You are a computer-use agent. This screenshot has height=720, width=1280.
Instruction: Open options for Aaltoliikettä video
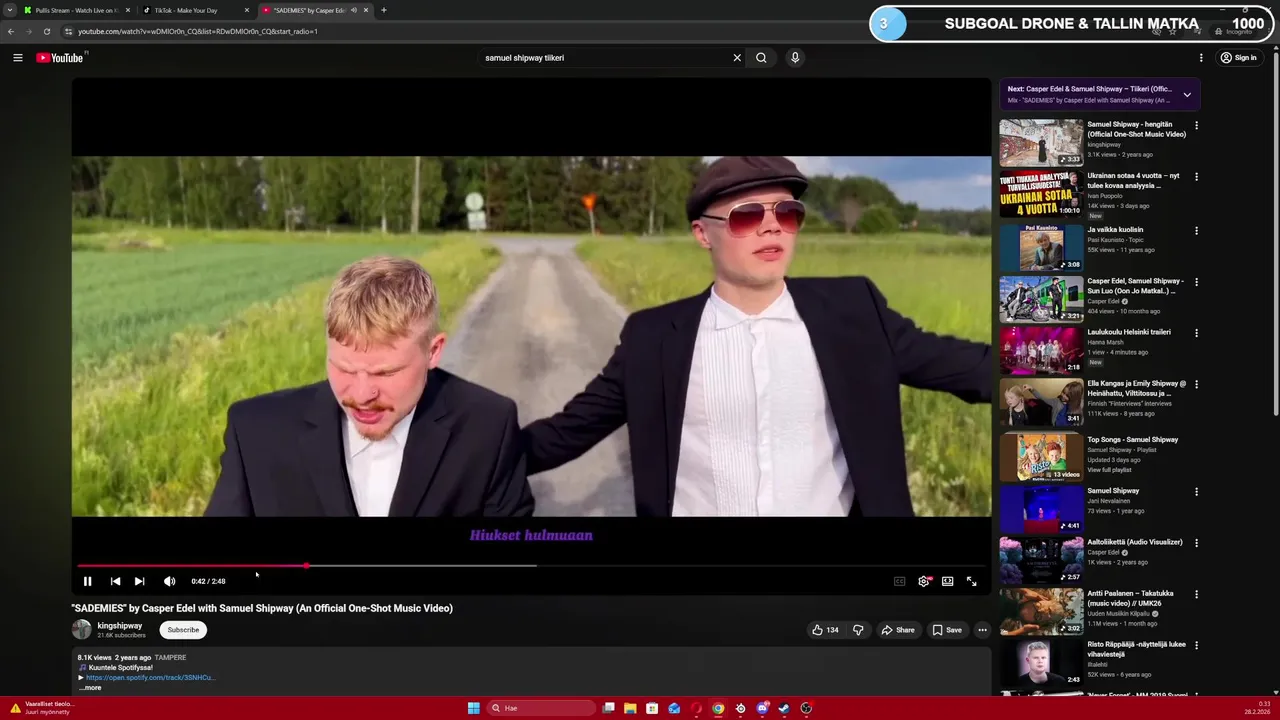point(1196,543)
